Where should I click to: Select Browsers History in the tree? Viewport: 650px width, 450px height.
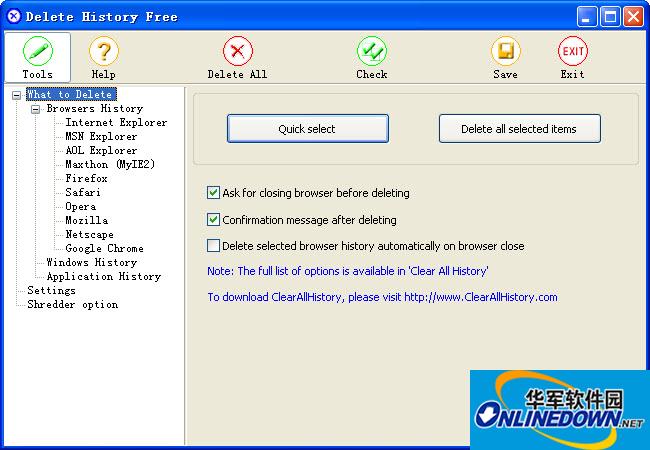[95, 109]
